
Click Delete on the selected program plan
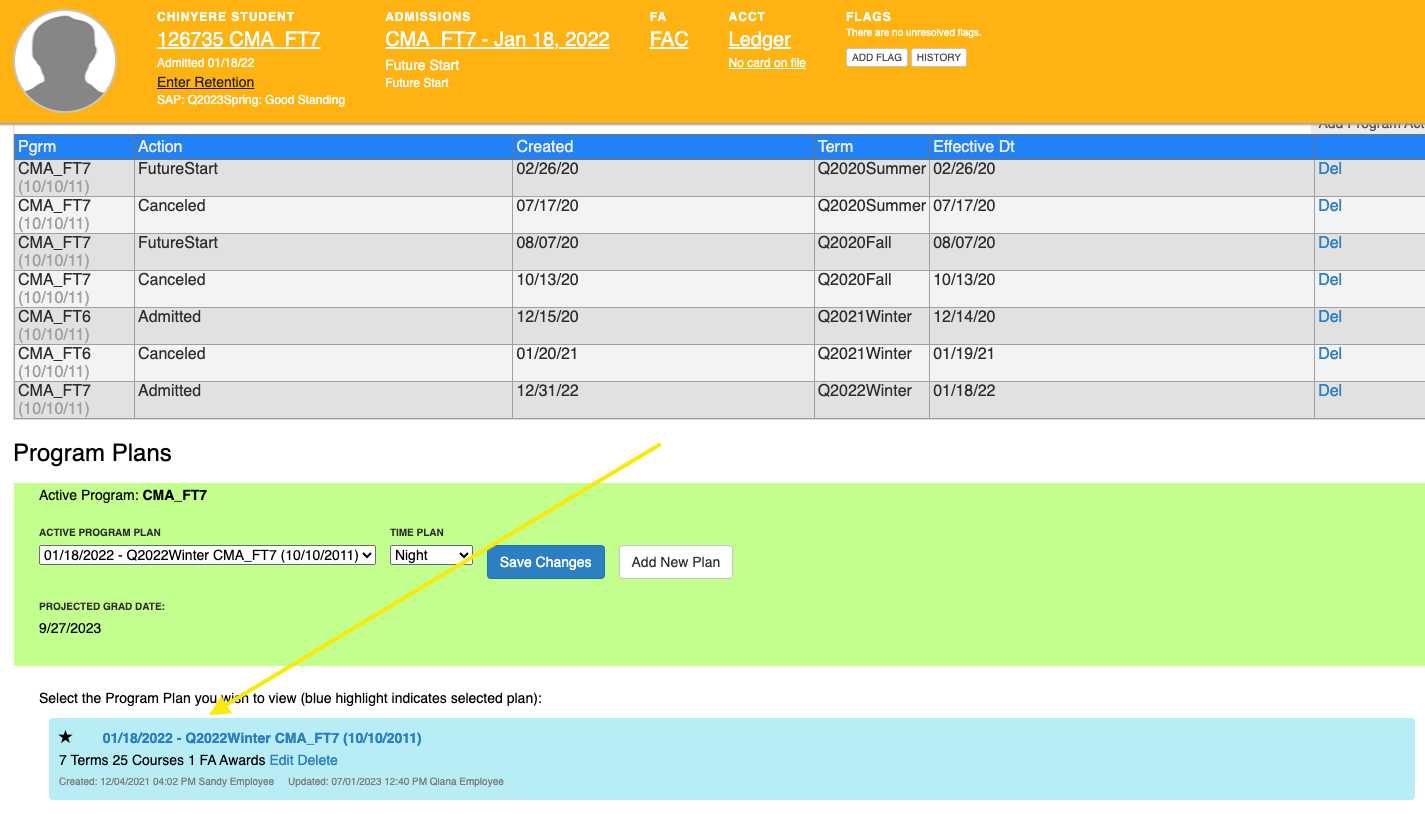[318, 760]
